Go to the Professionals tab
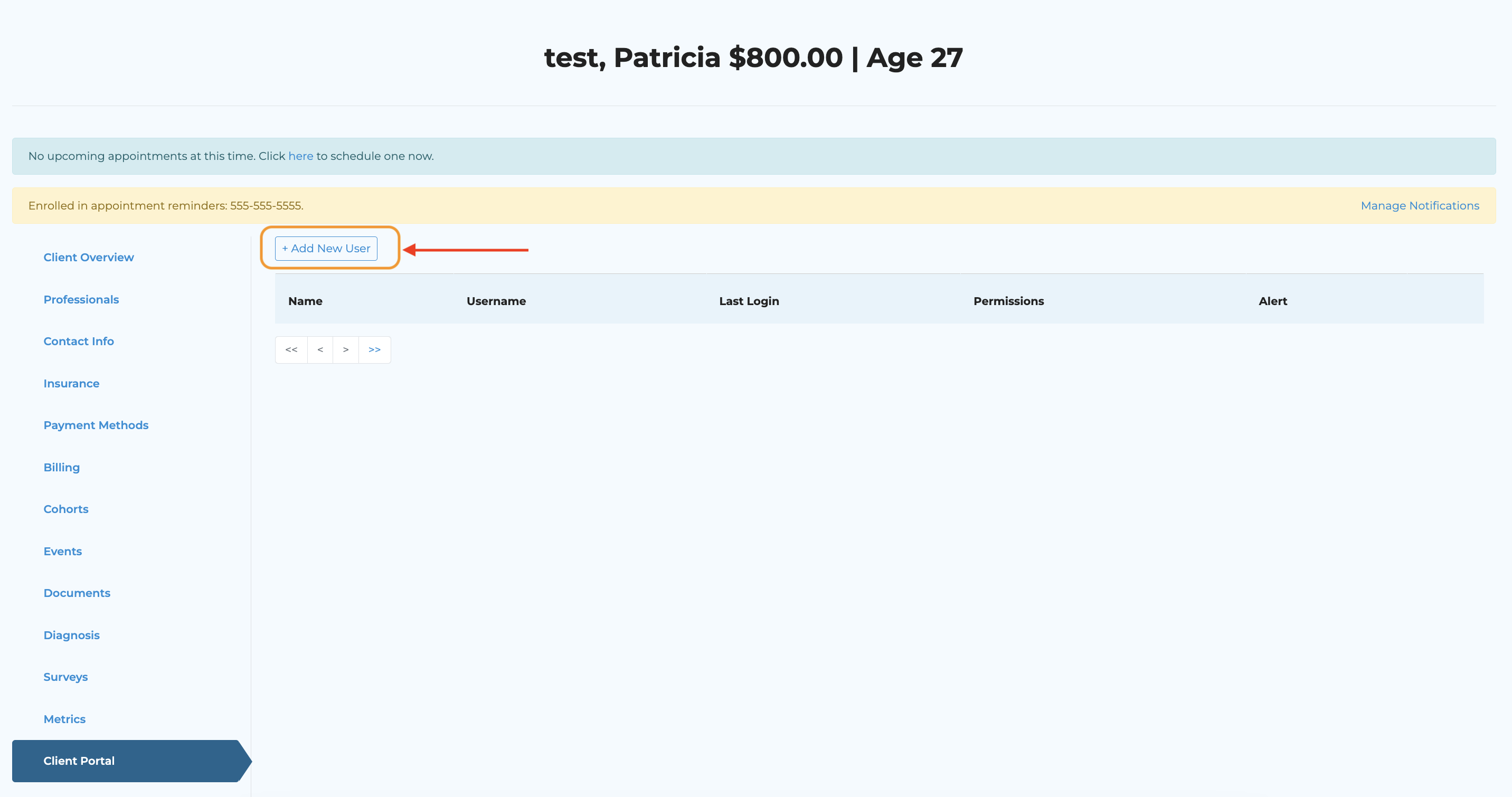 [81, 299]
